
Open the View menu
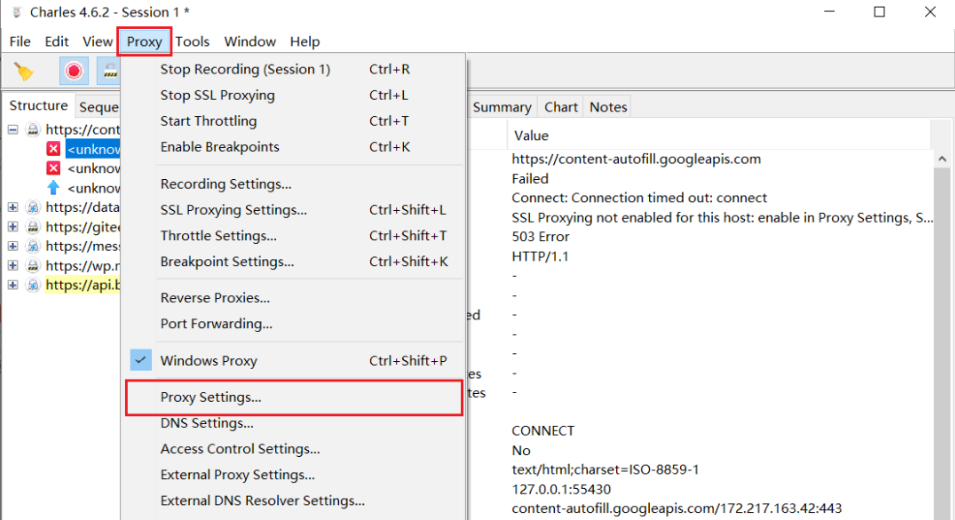pyautogui.click(x=97, y=41)
